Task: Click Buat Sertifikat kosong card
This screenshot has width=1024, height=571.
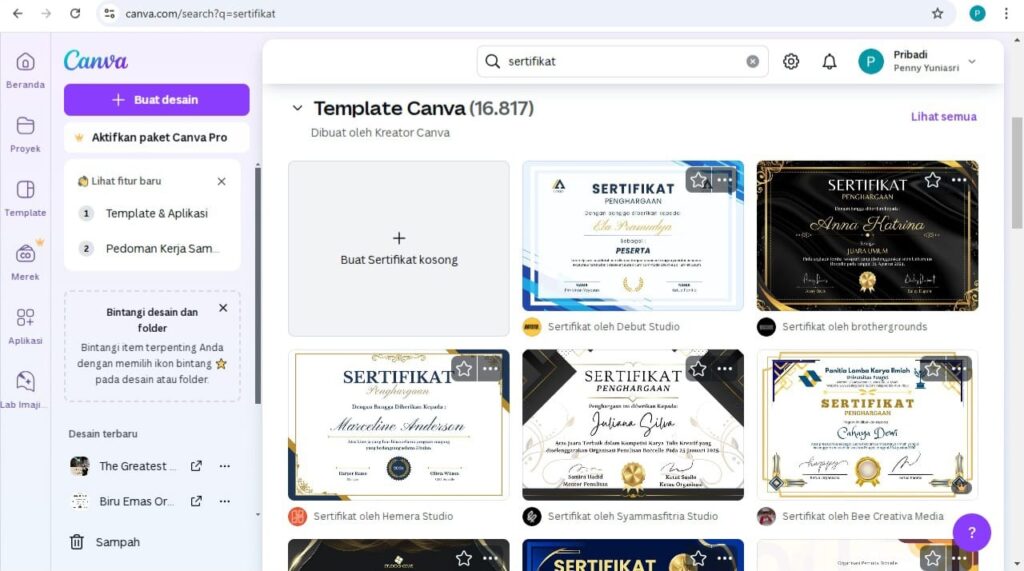Action: pyautogui.click(x=398, y=248)
